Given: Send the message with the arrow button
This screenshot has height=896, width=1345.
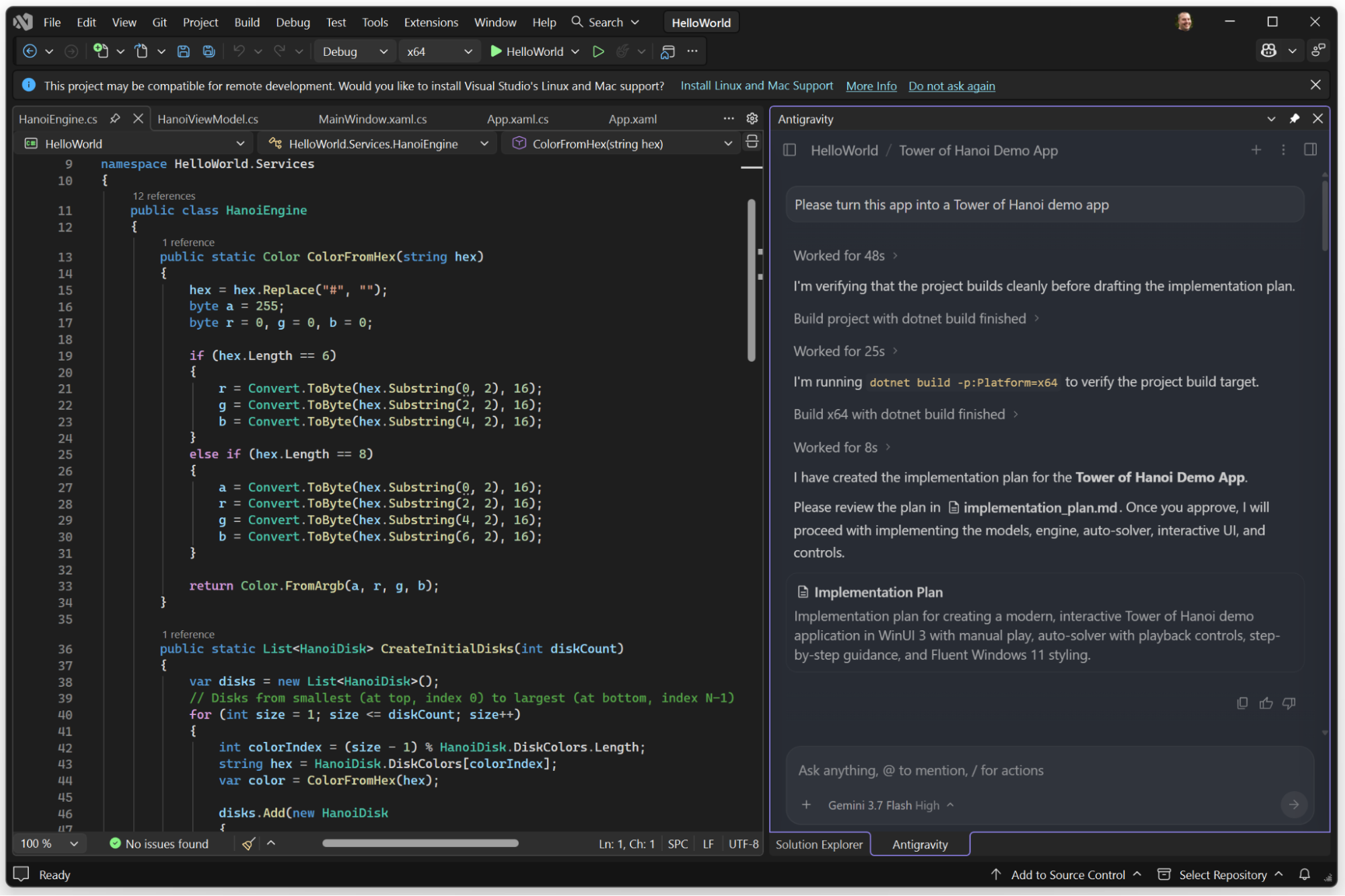Looking at the screenshot, I should coord(1294,805).
